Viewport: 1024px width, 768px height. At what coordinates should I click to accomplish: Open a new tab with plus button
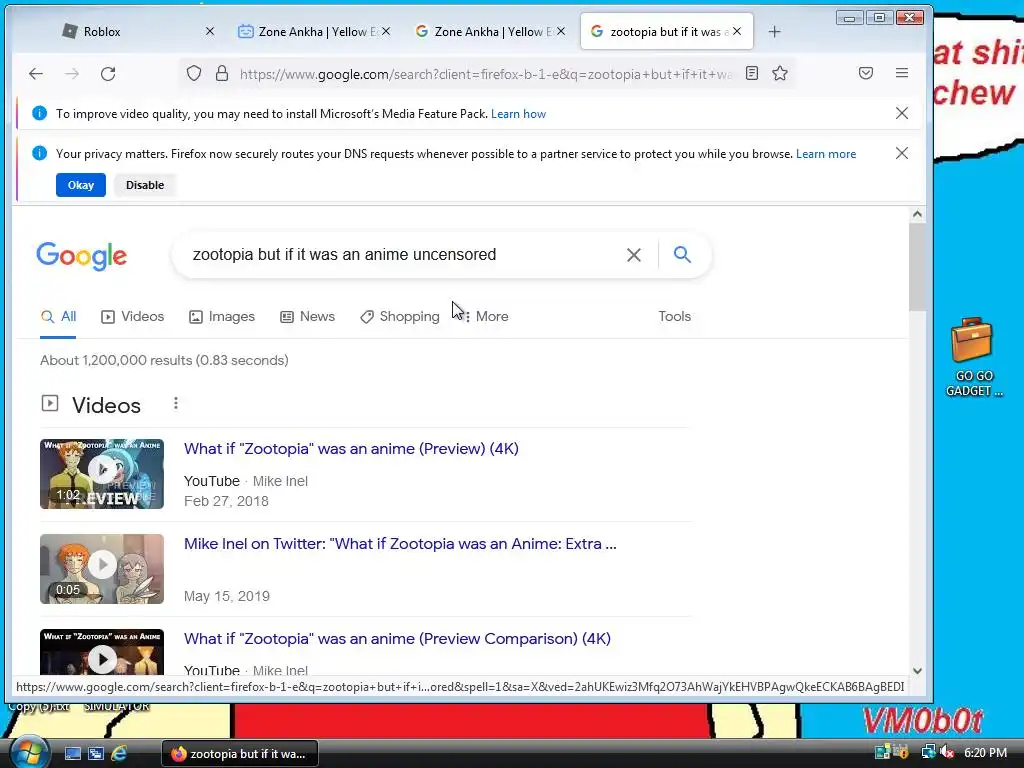click(x=775, y=31)
